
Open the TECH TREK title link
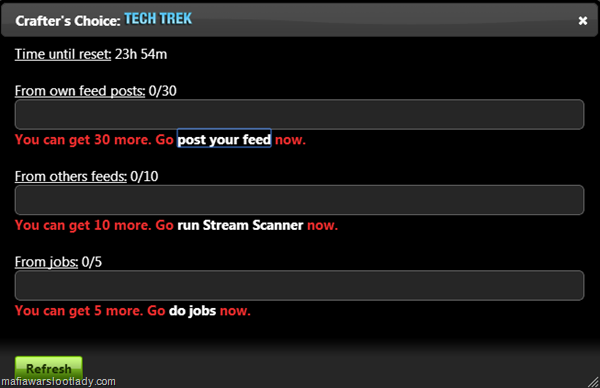pyautogui.click(x=158, y=19)
